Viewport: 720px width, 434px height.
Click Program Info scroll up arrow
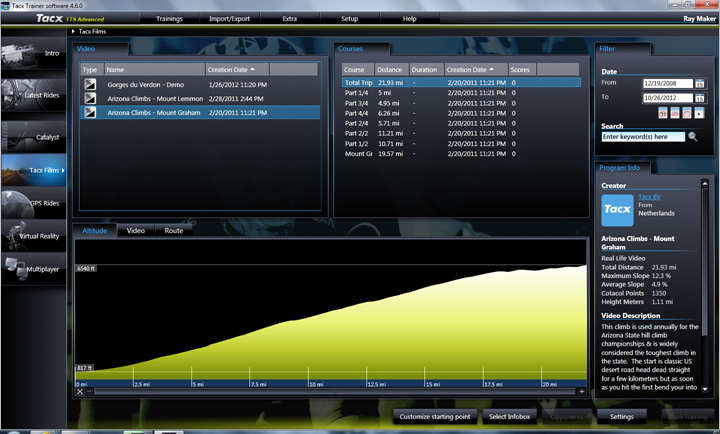pyautogui.click(x=705, y=183)
